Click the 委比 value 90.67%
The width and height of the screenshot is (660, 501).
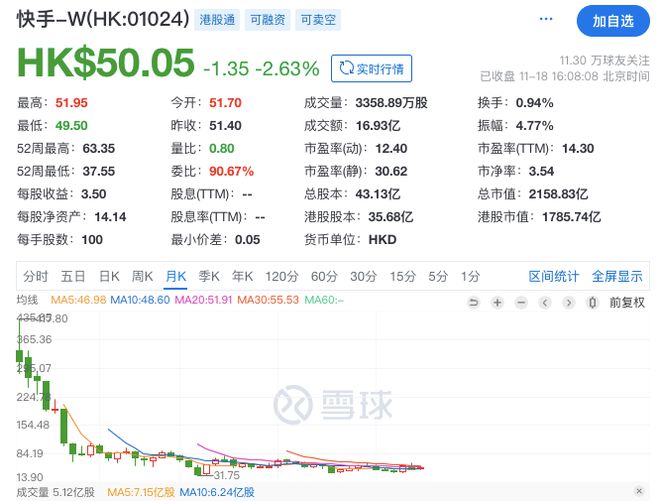[x=232, y=171]
